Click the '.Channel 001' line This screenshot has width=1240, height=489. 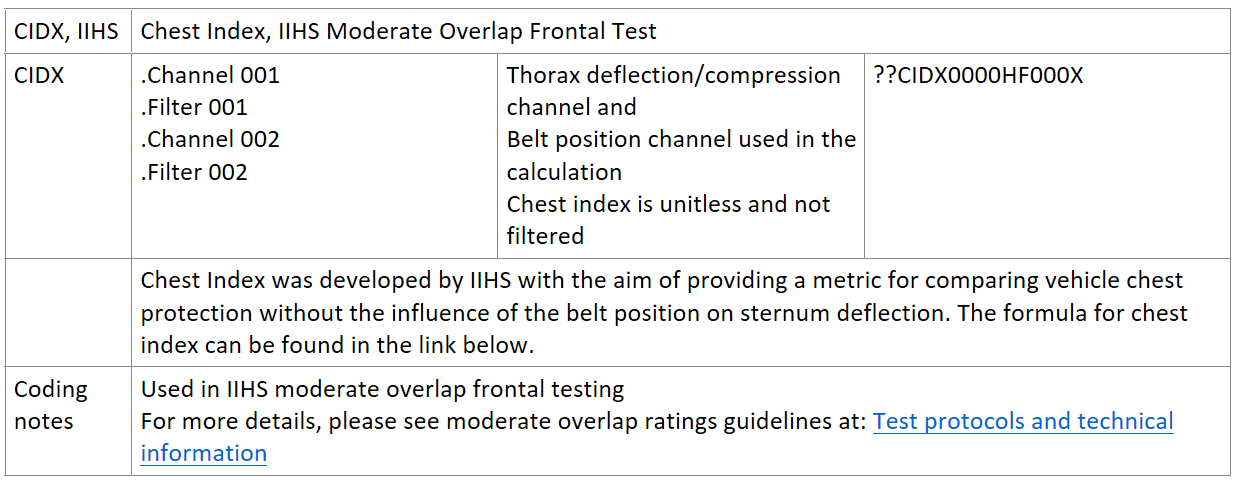210,75
